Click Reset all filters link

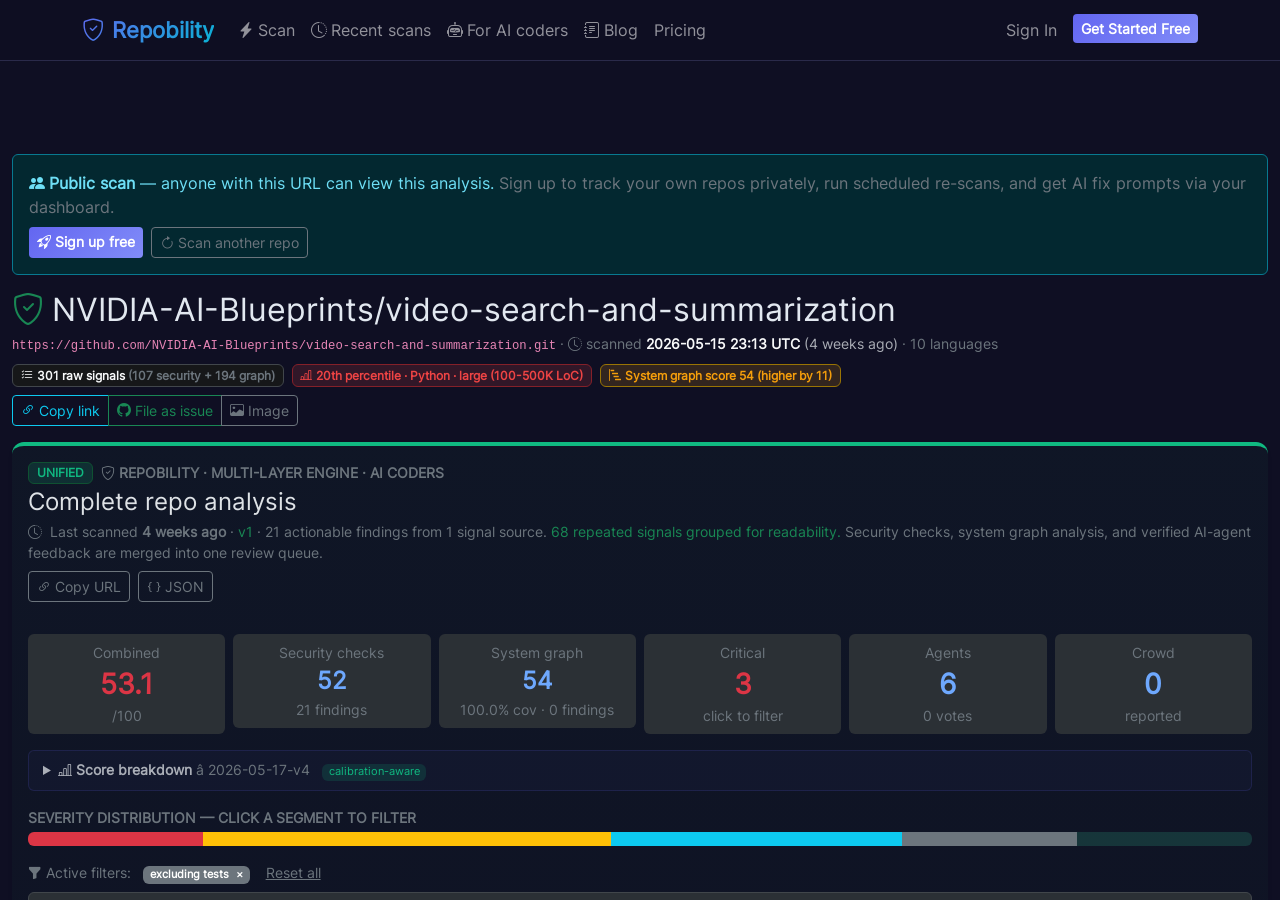point(293,873)
